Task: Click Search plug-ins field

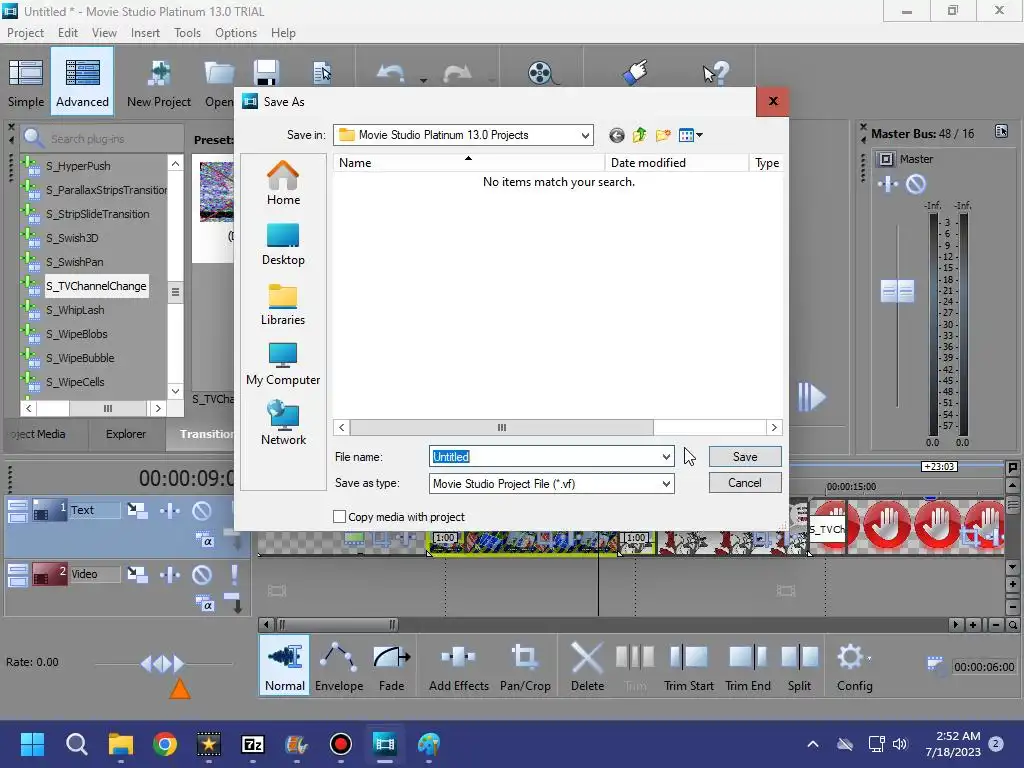Action: click(103, 138)
